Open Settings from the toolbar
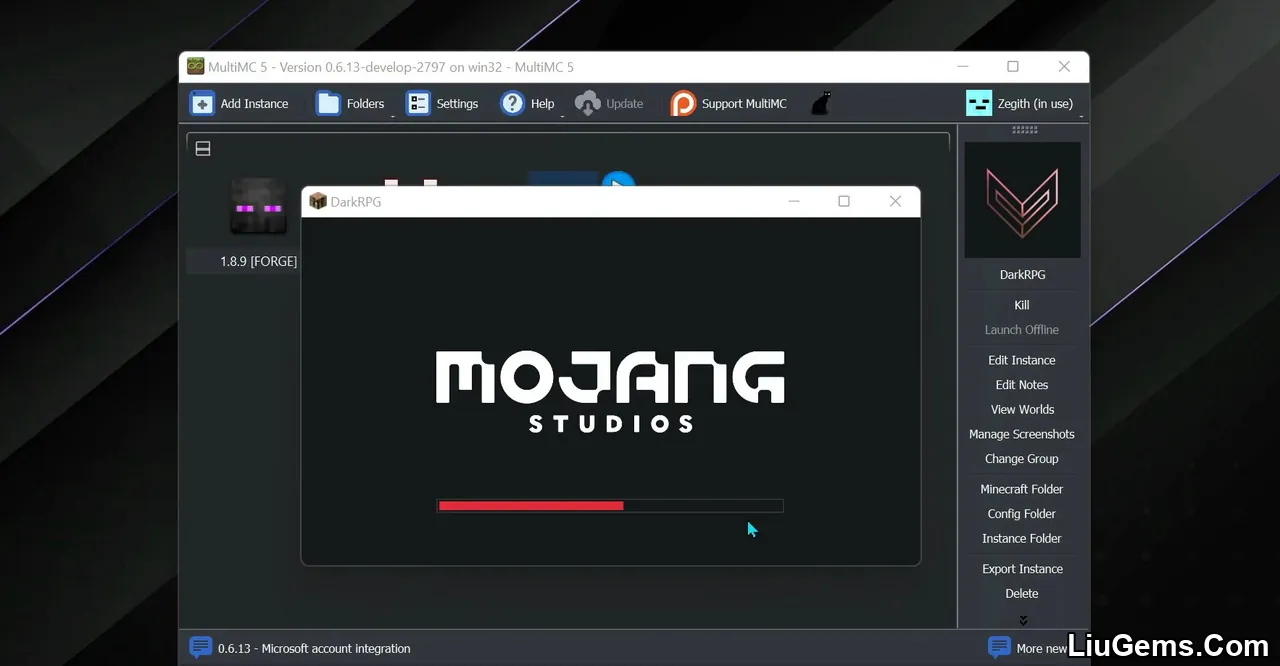 point(442,103)
